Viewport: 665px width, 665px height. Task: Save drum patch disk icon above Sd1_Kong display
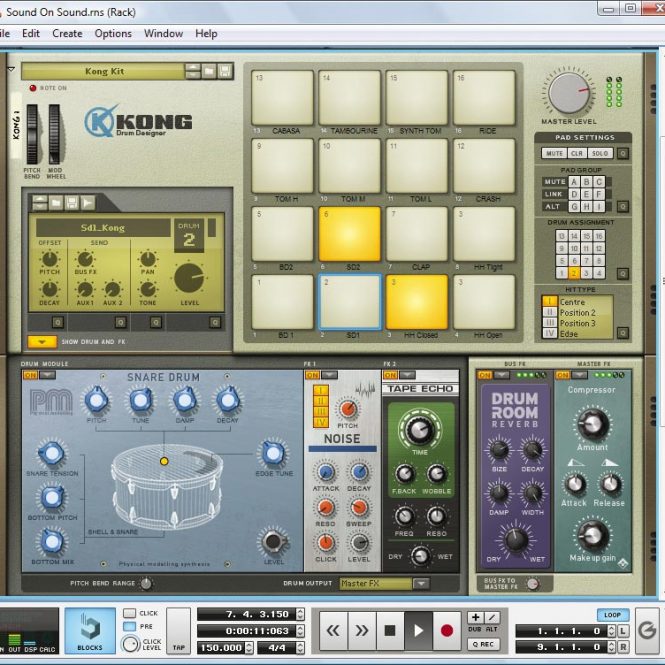coord(72,203)
